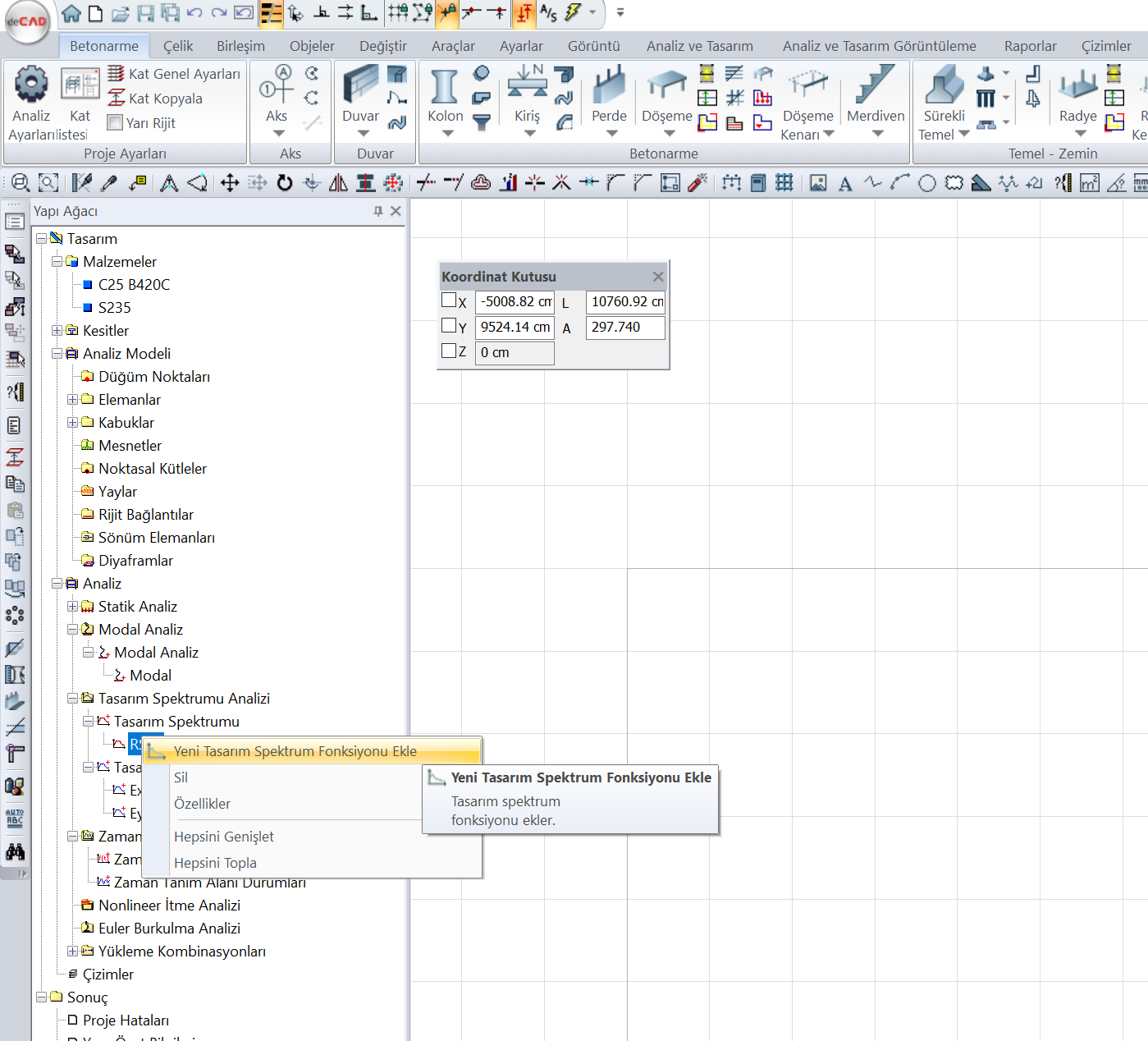Select the C25 B420C material item
1148x1041 pixels.
(134, 285)
